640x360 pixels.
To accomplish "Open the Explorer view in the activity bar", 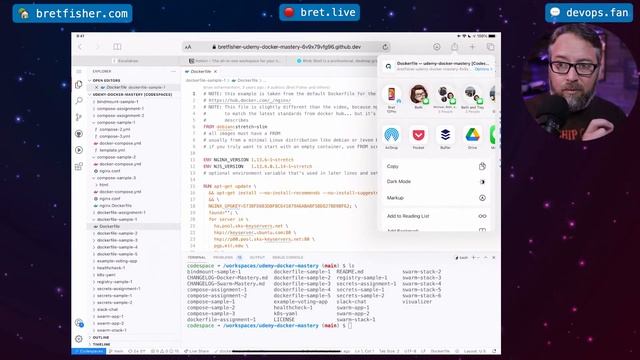I will pyautogui.click(x=79, y=84).
